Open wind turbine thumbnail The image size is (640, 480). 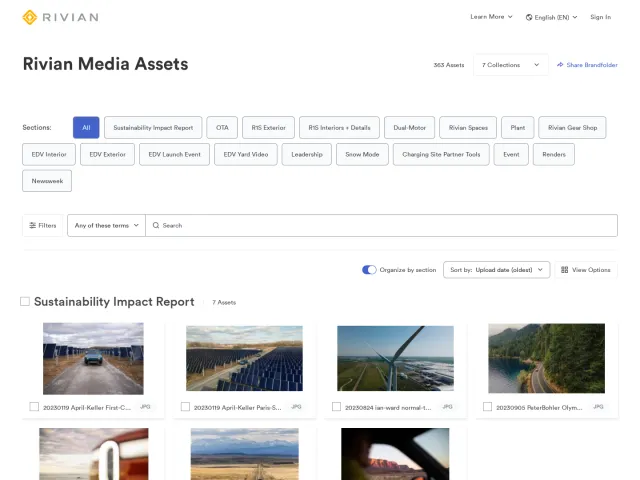point(396,358)
